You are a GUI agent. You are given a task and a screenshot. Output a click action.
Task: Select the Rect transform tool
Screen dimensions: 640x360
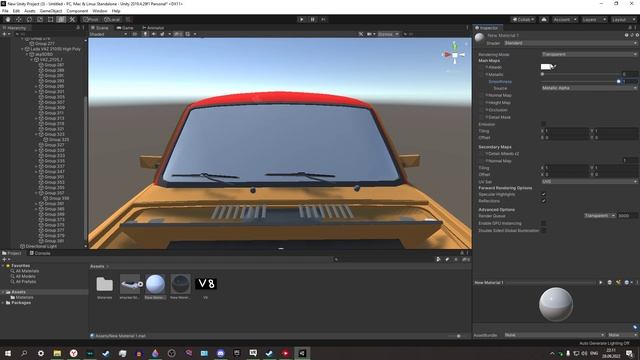pyautogui.click(x=50, y=19)
